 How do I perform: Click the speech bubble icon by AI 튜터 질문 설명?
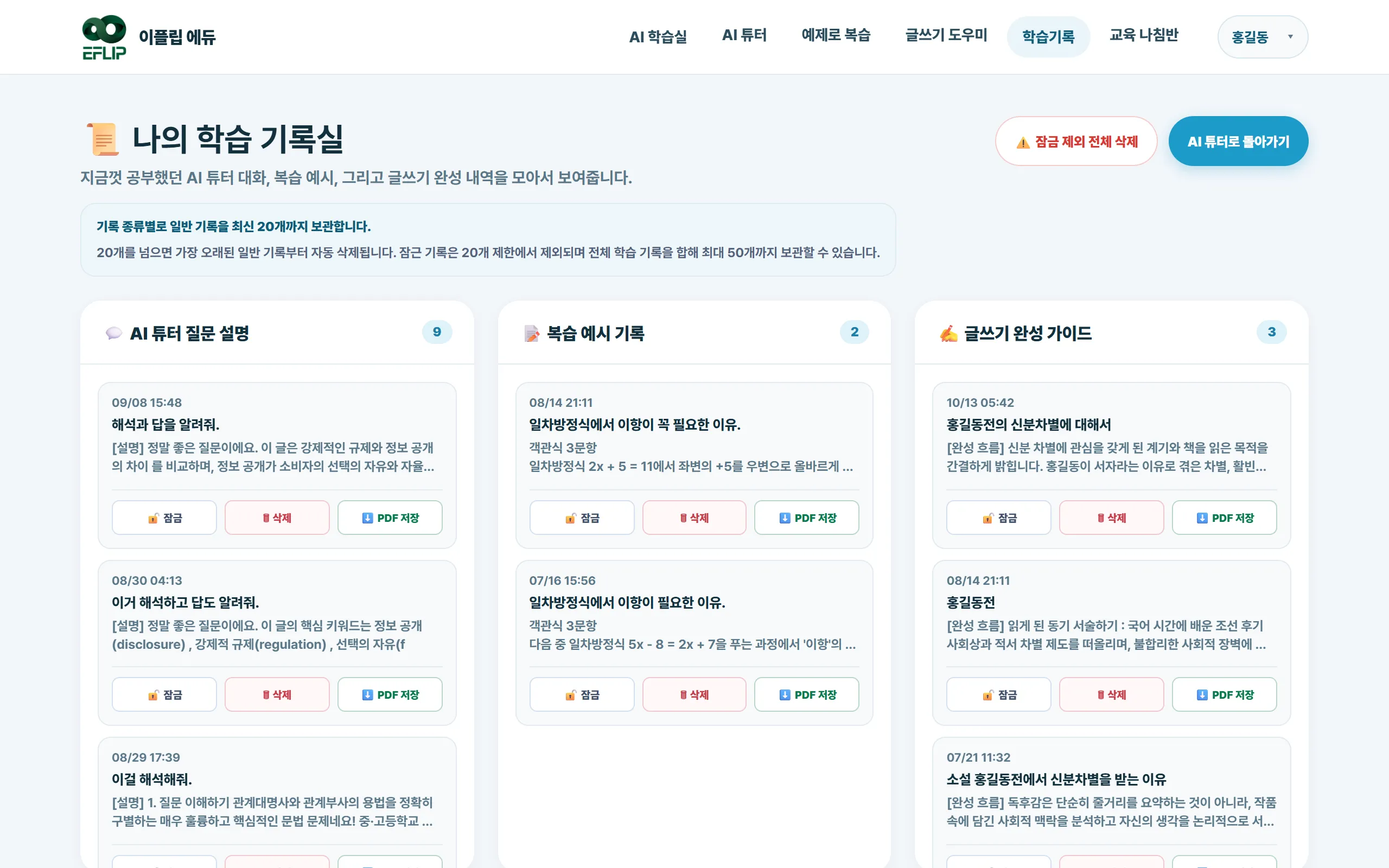click(113, 333)
